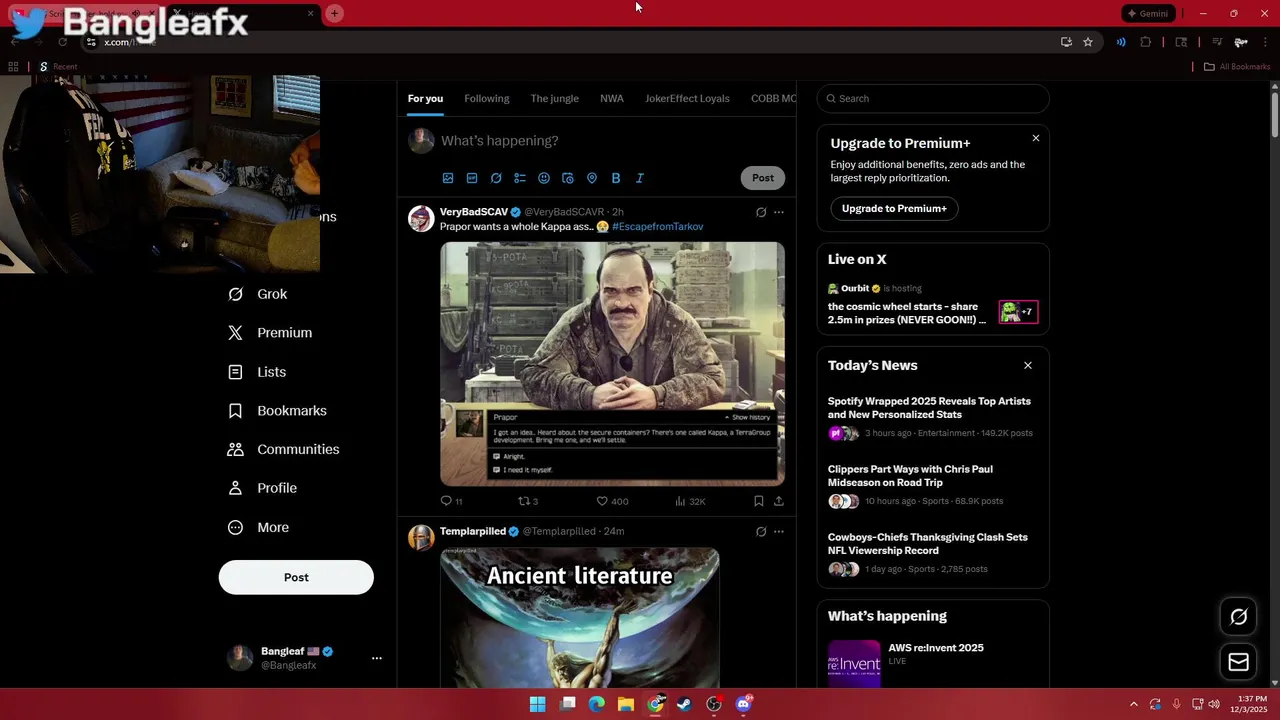Click the Search input field
The image size is (1280, 720).
pyautogui.click(x=932, y=98)
